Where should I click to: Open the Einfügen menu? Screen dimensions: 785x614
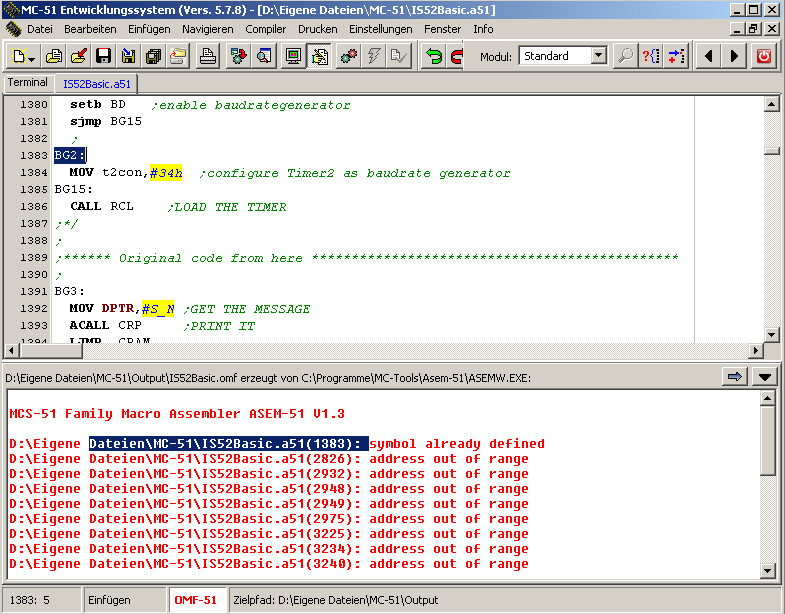pyautogui.click(x=149, y=29)
